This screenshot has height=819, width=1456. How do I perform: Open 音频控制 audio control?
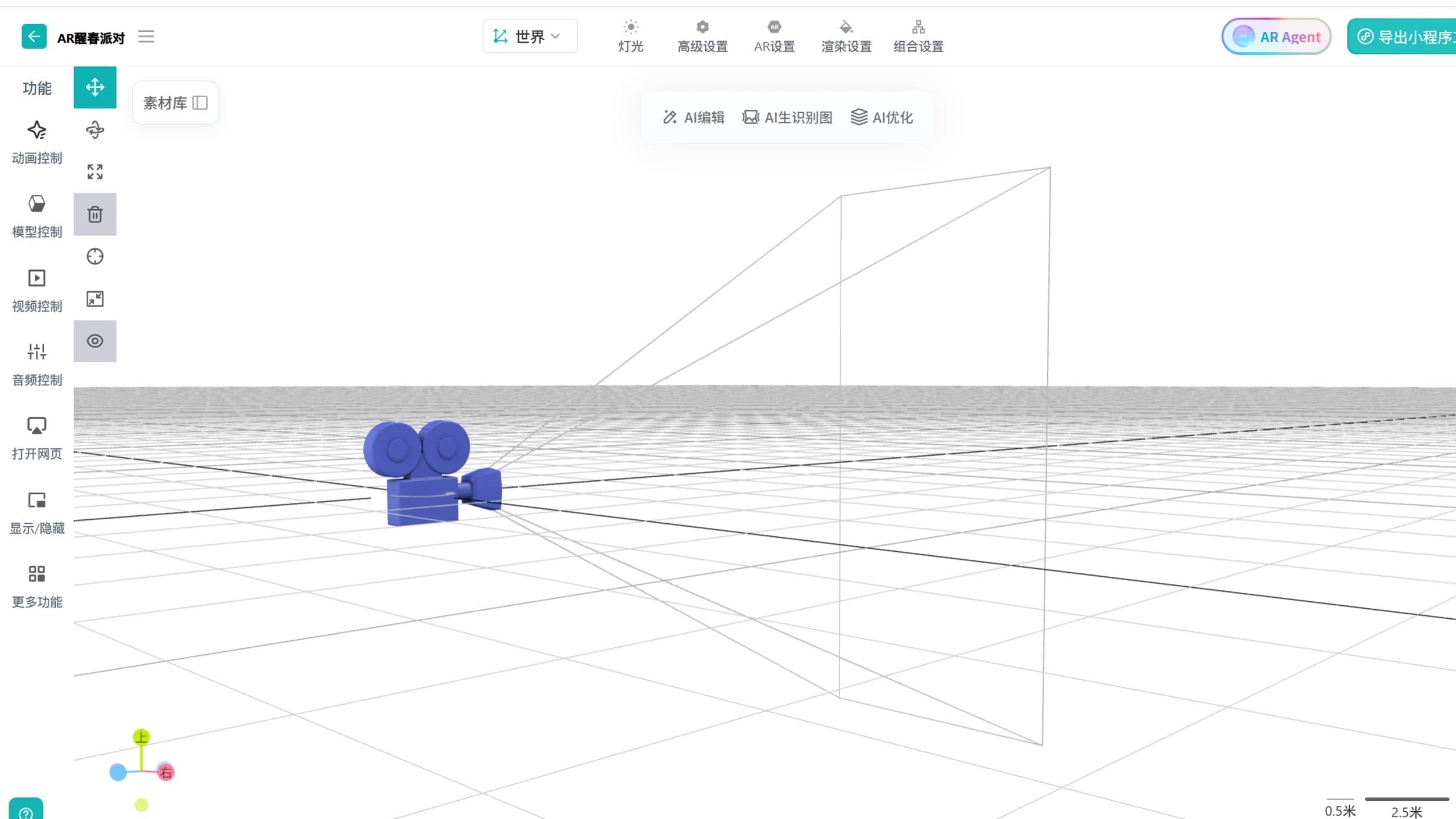pyautogui.click(x=37, y=365)
